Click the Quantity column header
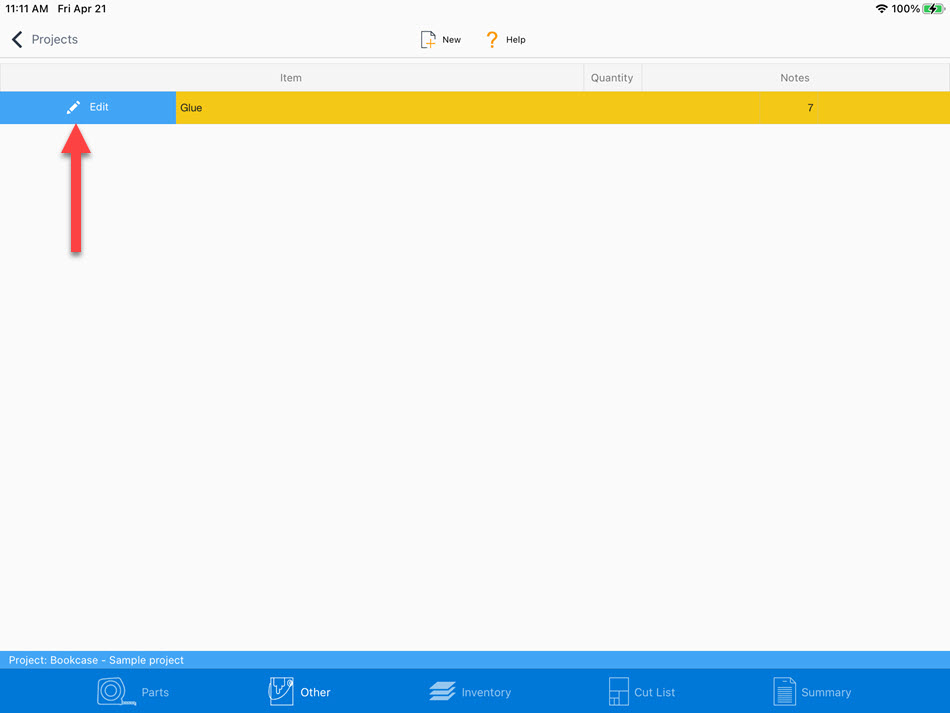This screenshot has width=950, height=713. point(612,78)
